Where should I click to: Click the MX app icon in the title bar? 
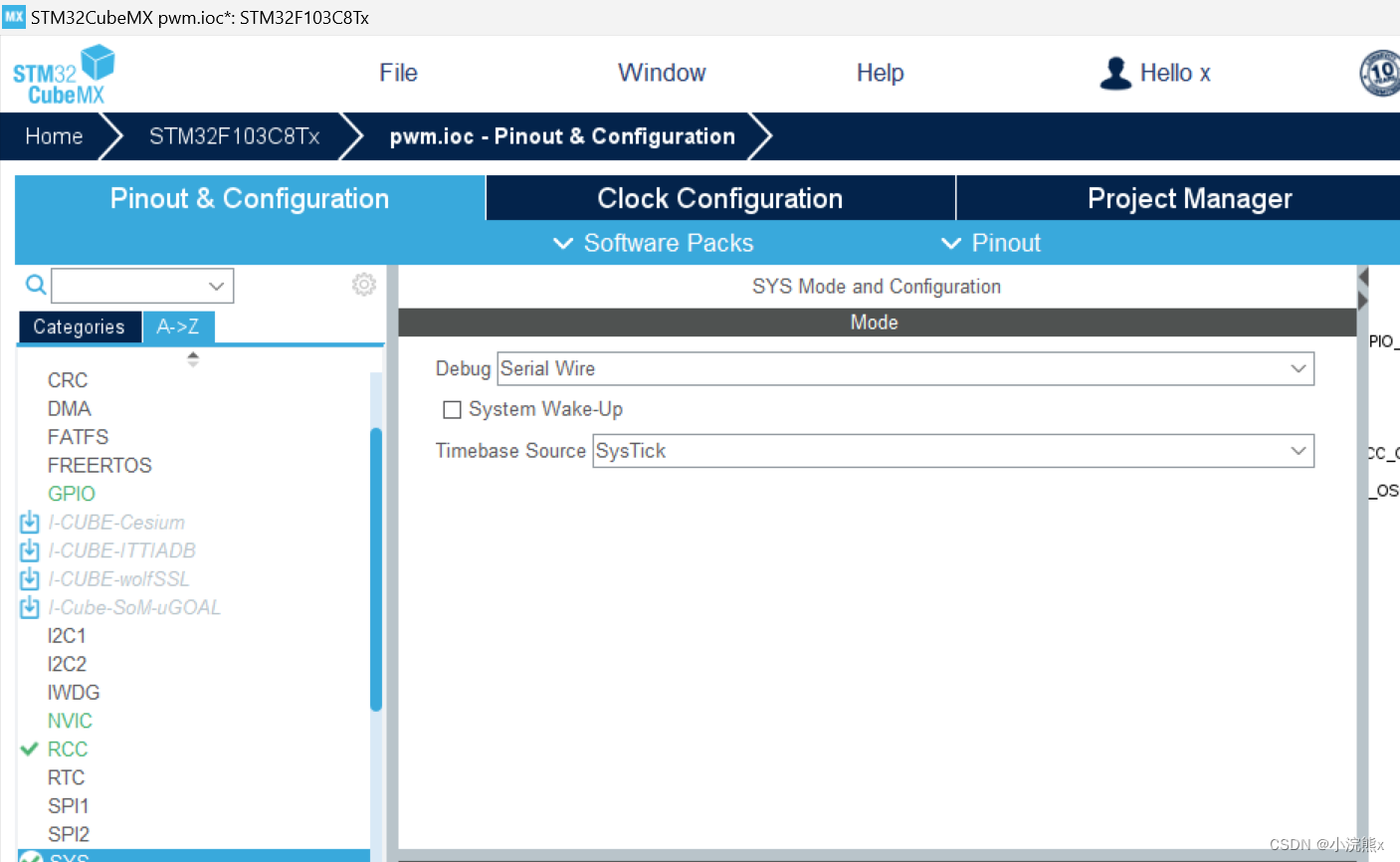[14, 16]
